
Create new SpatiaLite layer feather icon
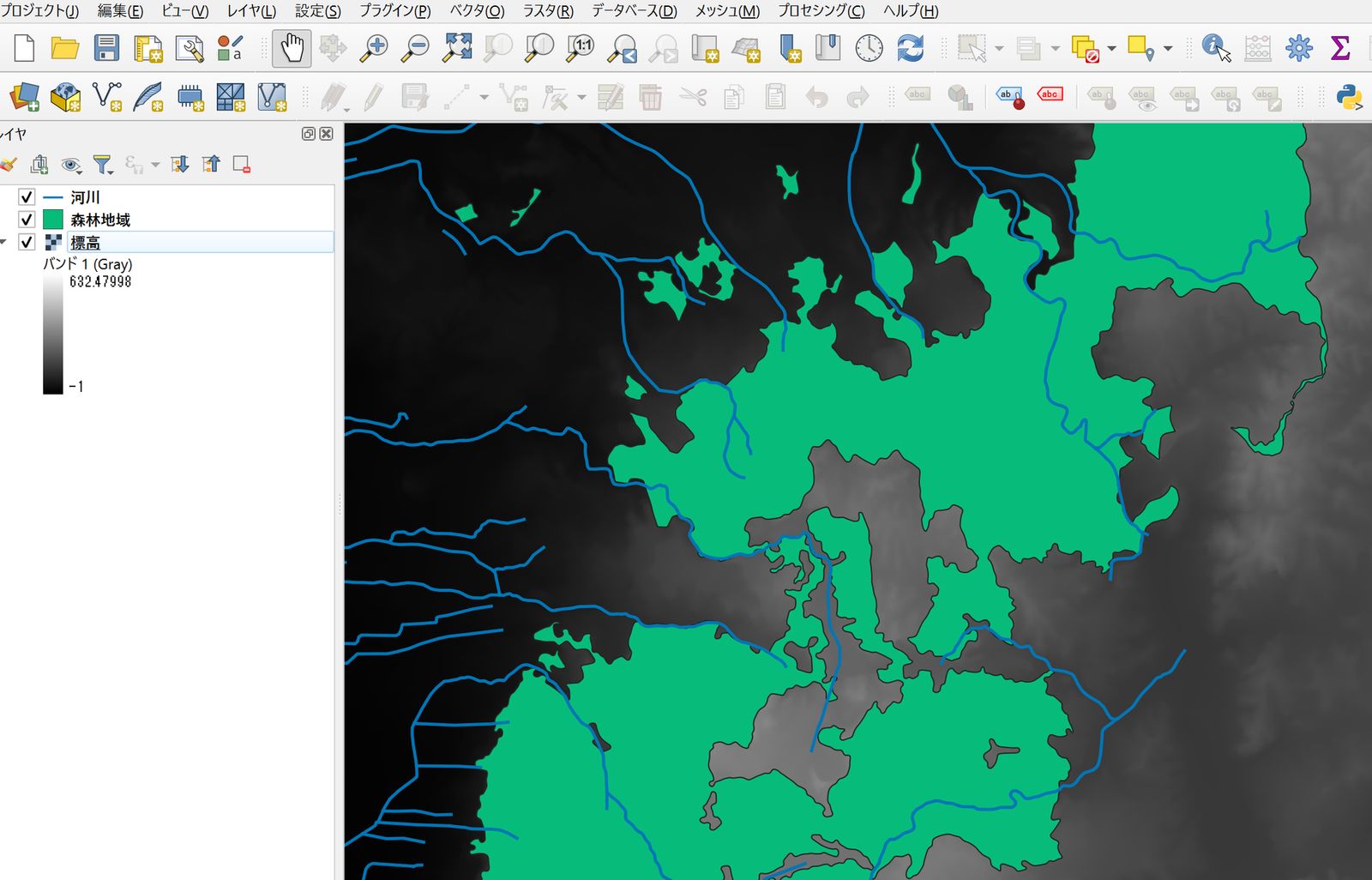tap(147, 97)
